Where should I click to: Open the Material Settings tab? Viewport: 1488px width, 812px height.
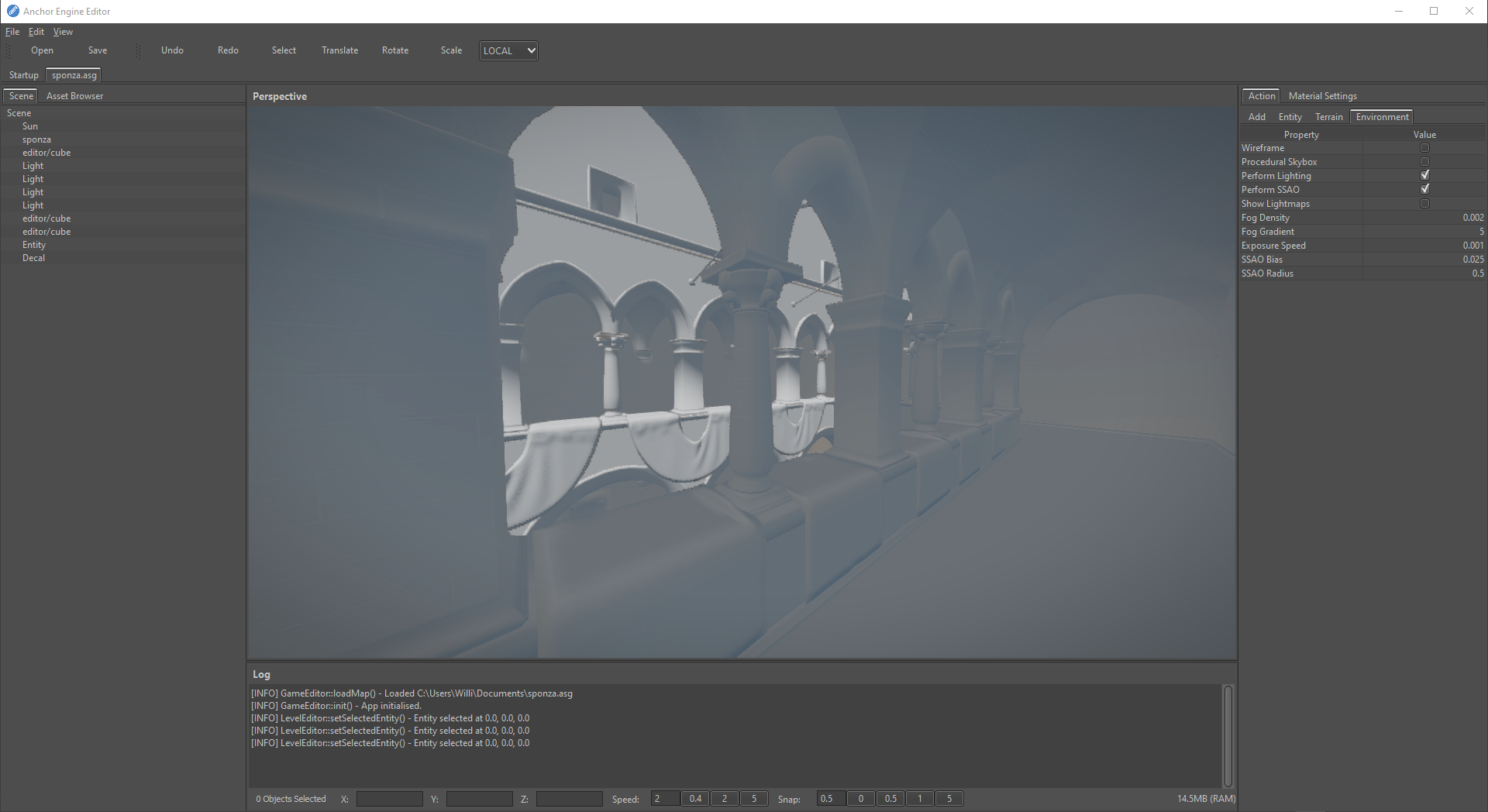[x=1322, y=96]
